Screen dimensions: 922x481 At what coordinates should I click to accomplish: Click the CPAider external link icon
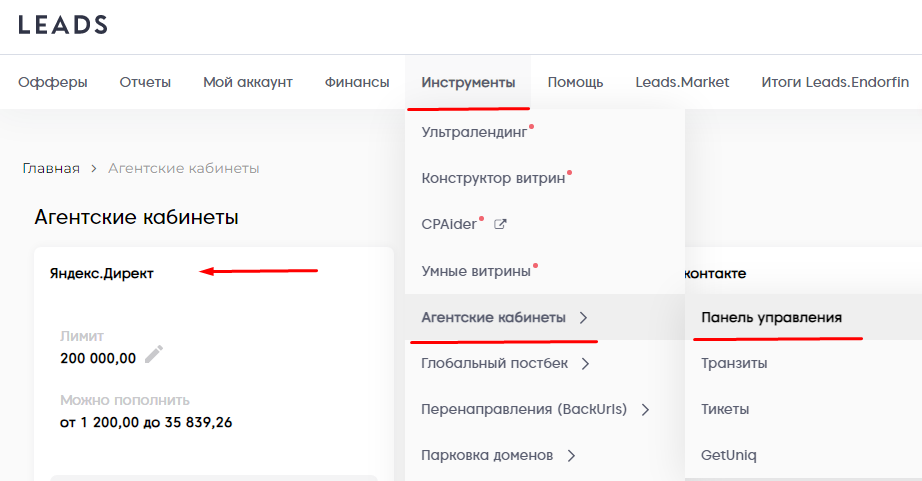[501, 224]
